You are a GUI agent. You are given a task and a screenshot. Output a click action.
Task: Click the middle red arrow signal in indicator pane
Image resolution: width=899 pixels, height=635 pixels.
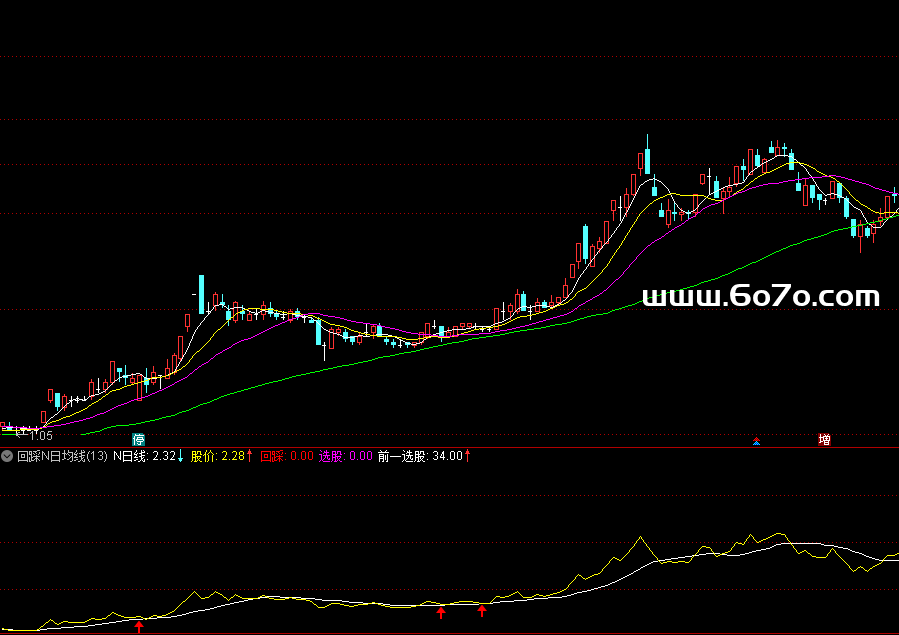(x=441, y=612)
